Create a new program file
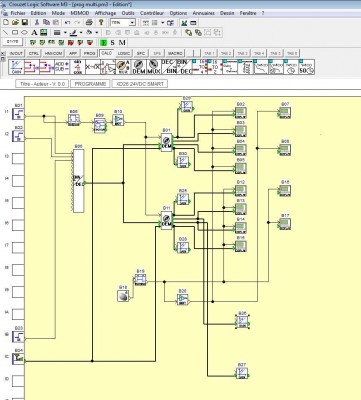This screenshot has width=361, height=400. coord(6,22)
